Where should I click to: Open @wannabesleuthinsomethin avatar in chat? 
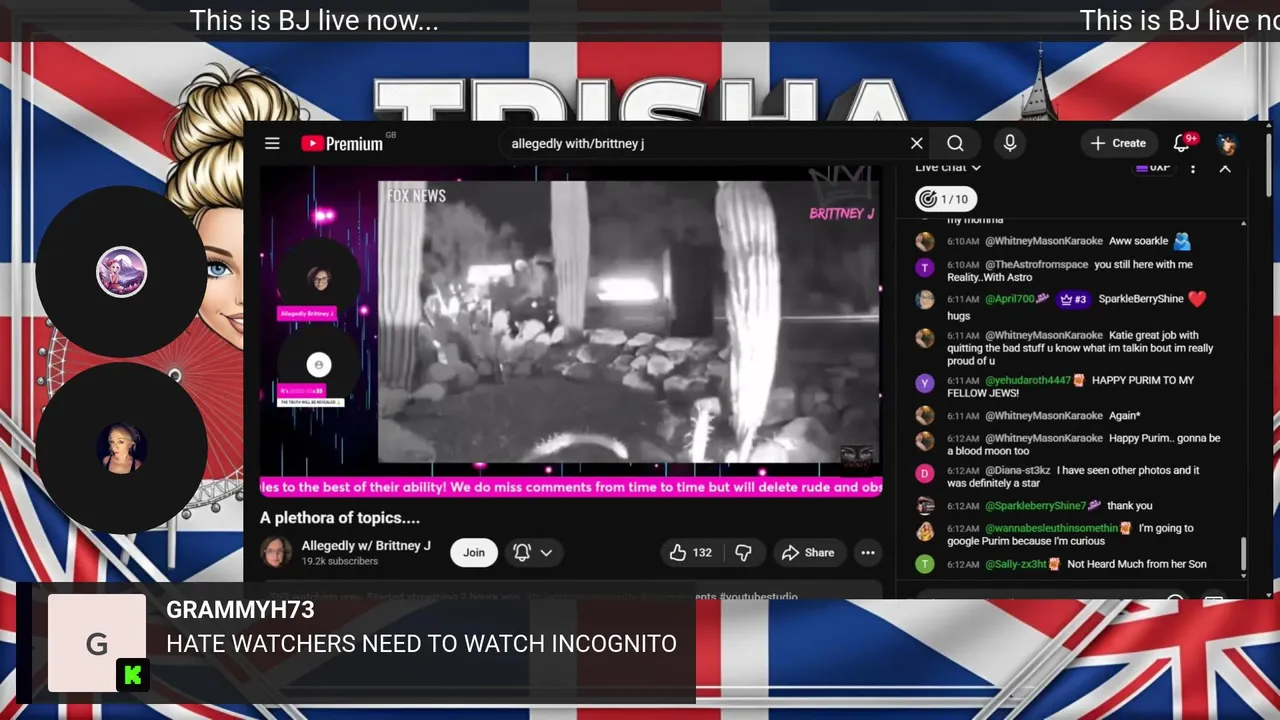925,531
